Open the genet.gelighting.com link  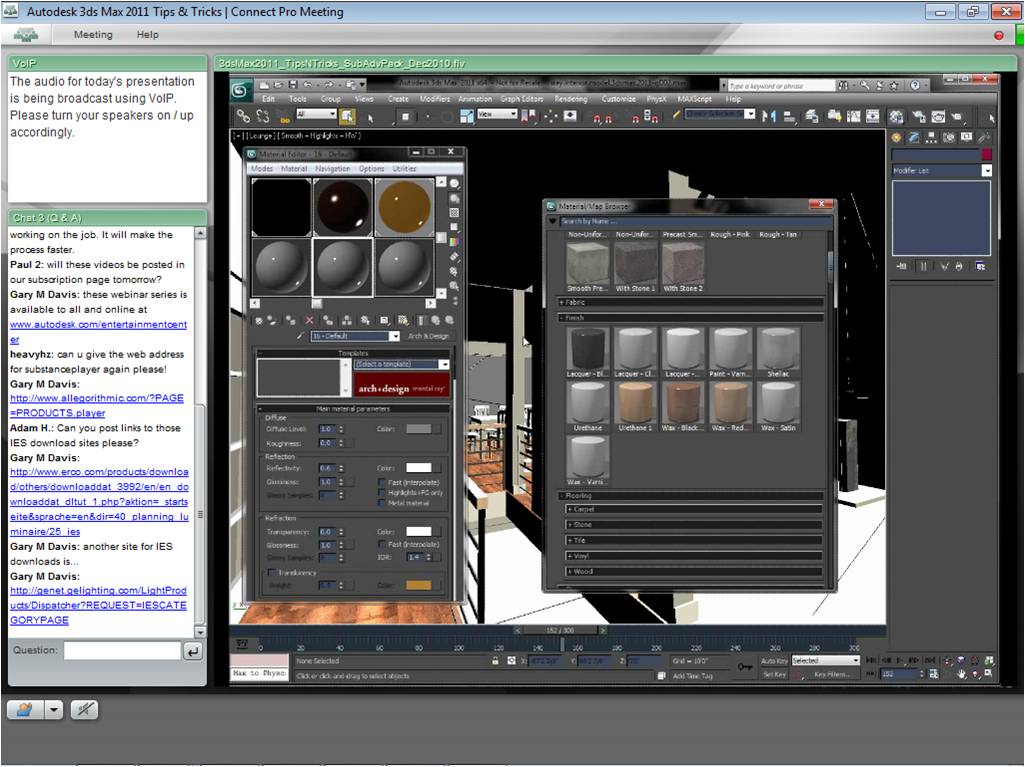click(98, 605)
